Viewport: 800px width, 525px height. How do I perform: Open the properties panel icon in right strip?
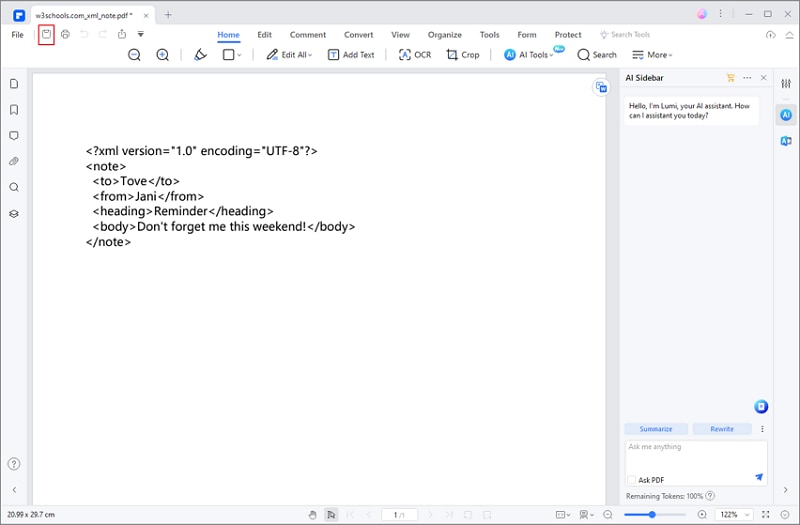click(x=786, y=84)
